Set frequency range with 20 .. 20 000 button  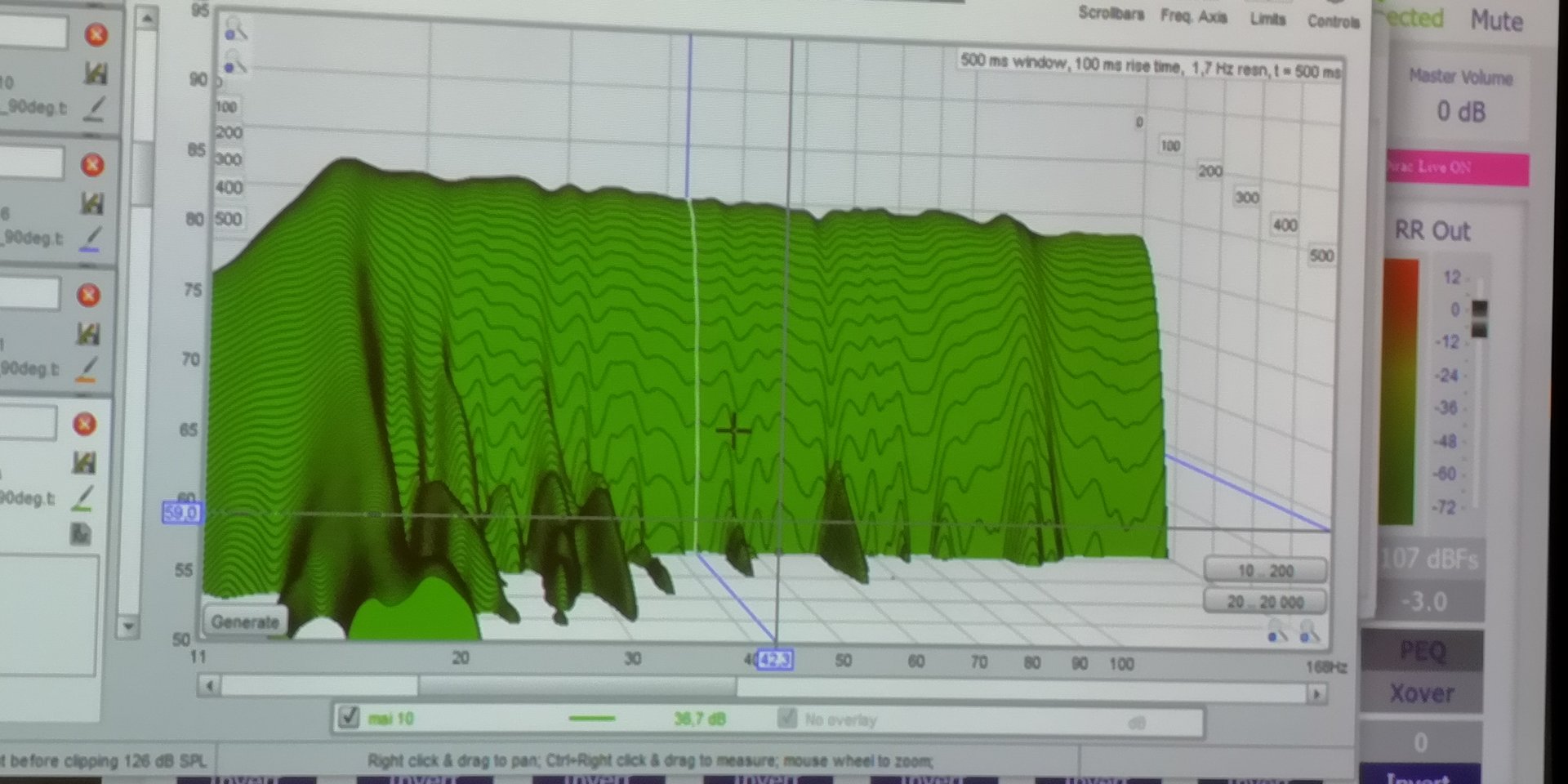click(x=1265, y=602)
